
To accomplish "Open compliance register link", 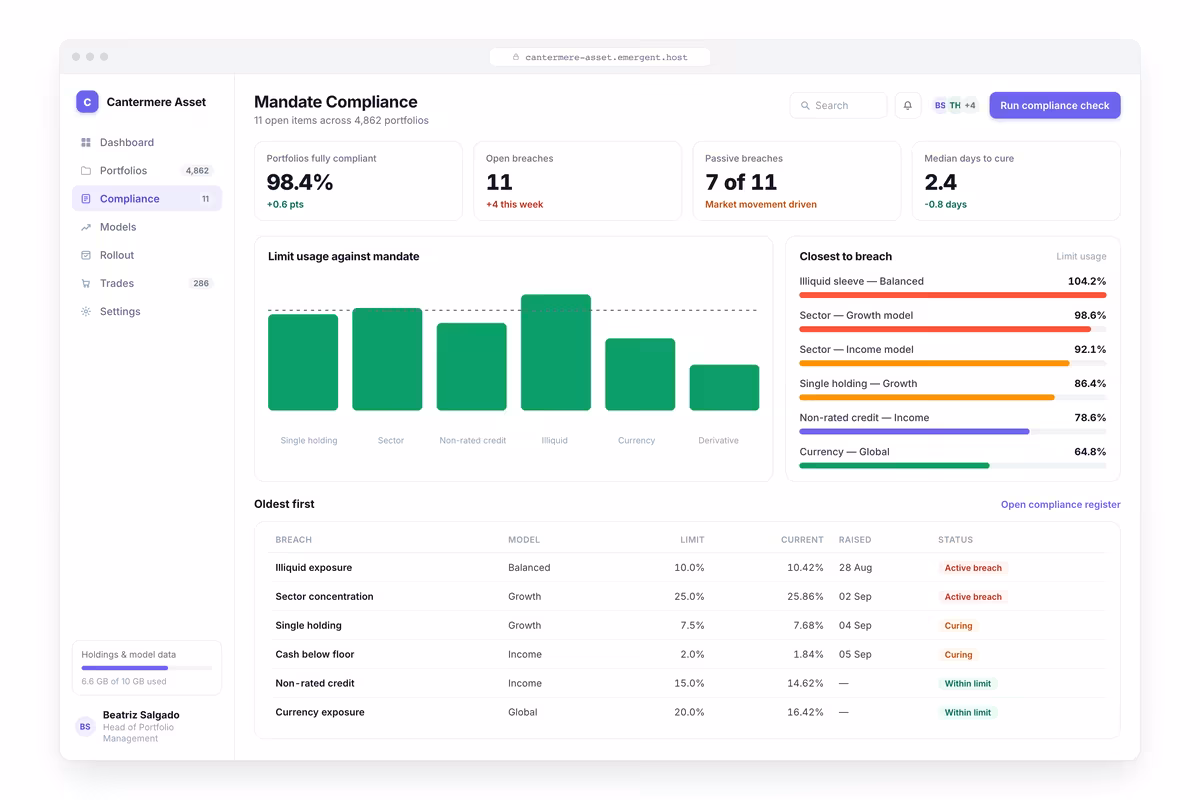I will (1061, 505).
